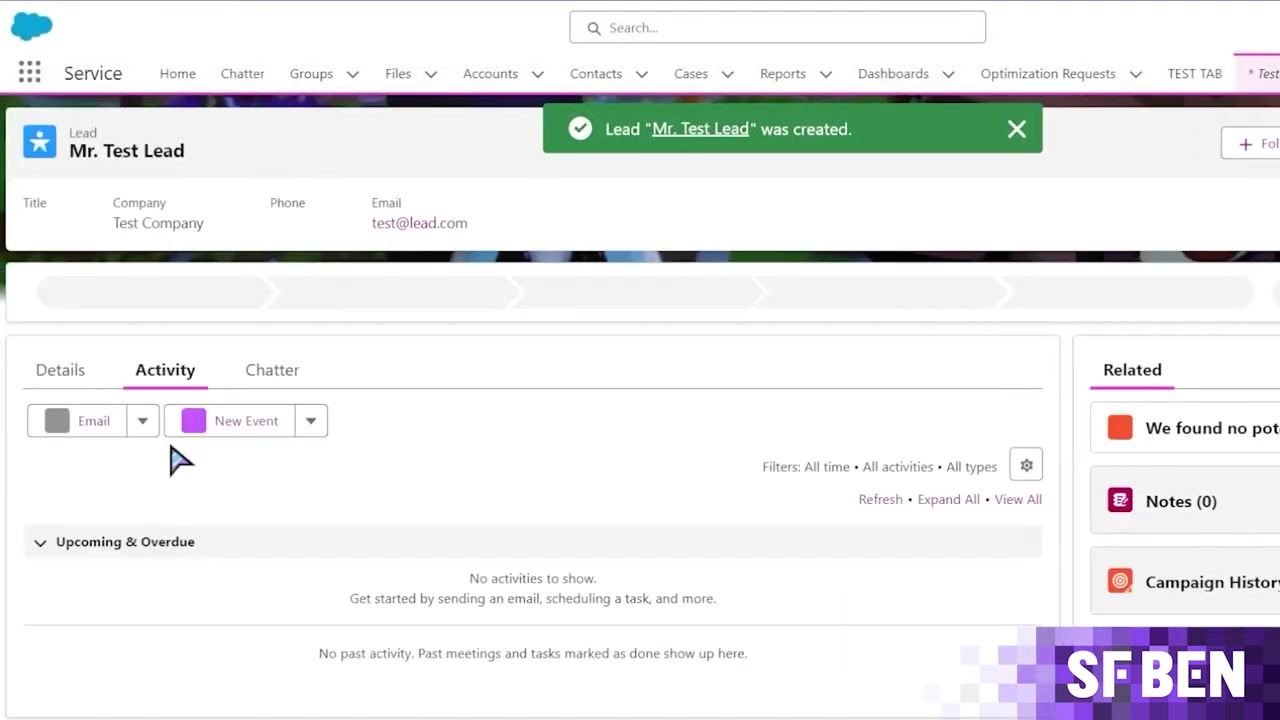This screenshot has width=1280, height=720.
Task: Open the Chatter navigation tab
Action: tap(243, 74)
